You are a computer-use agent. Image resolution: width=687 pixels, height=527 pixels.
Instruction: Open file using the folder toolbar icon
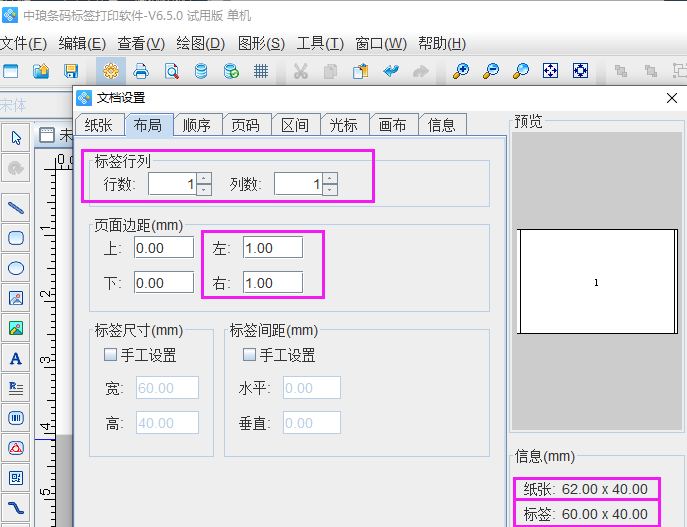coord(41,71)
